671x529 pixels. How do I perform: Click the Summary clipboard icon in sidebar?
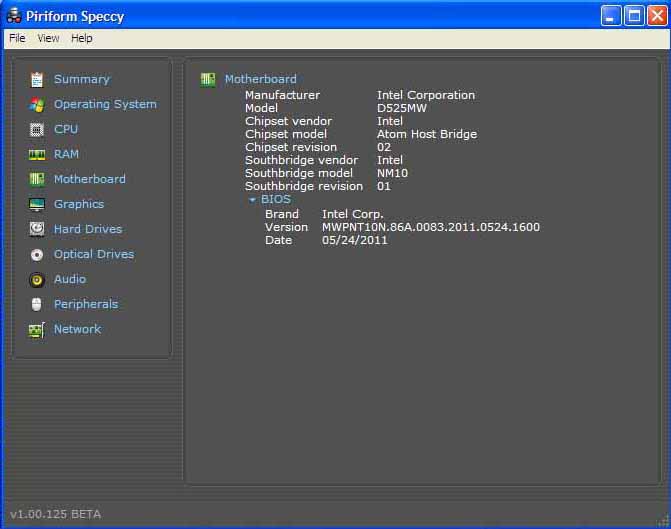[37, 79]
